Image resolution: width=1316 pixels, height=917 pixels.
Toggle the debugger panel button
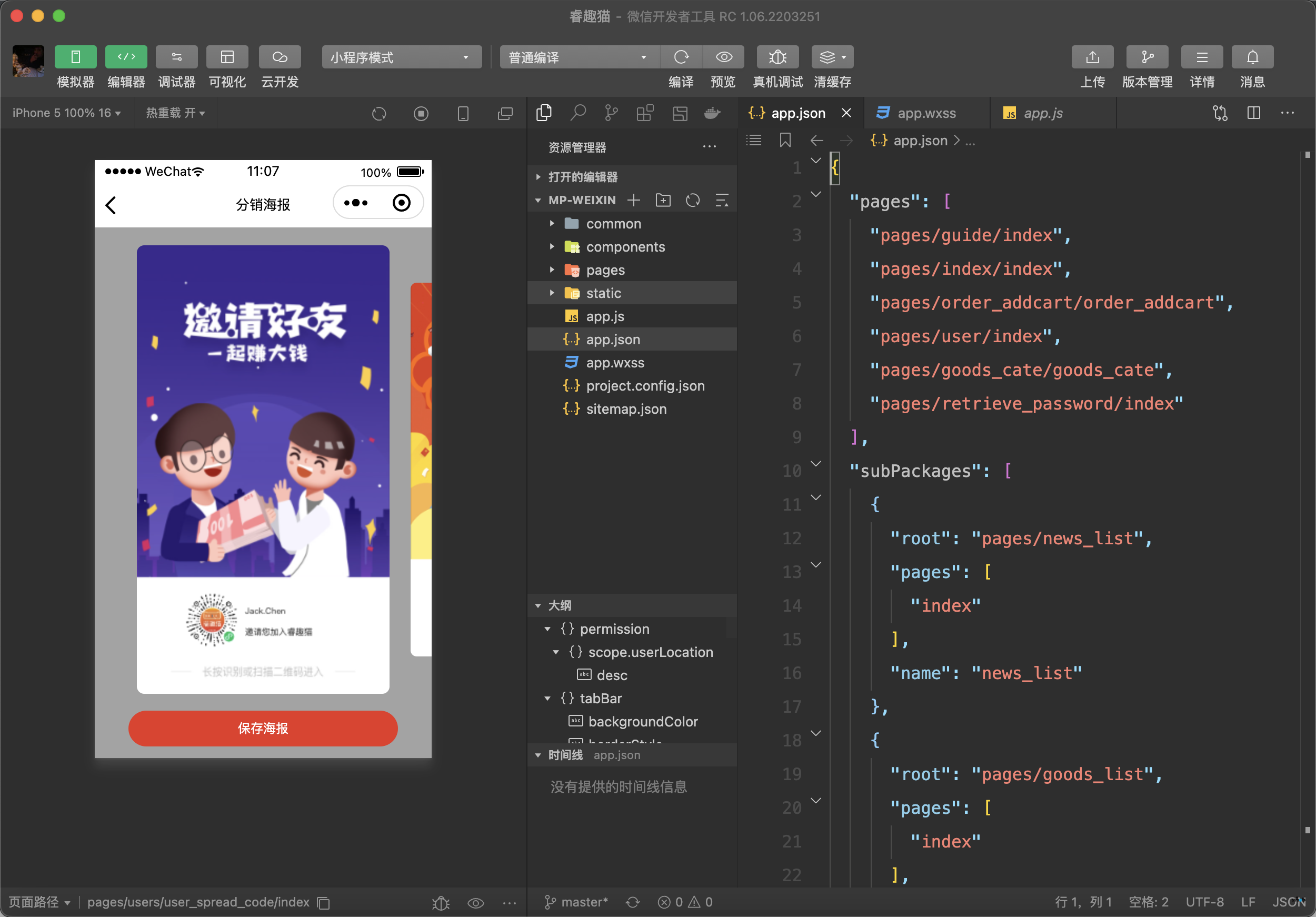[176, 57]
